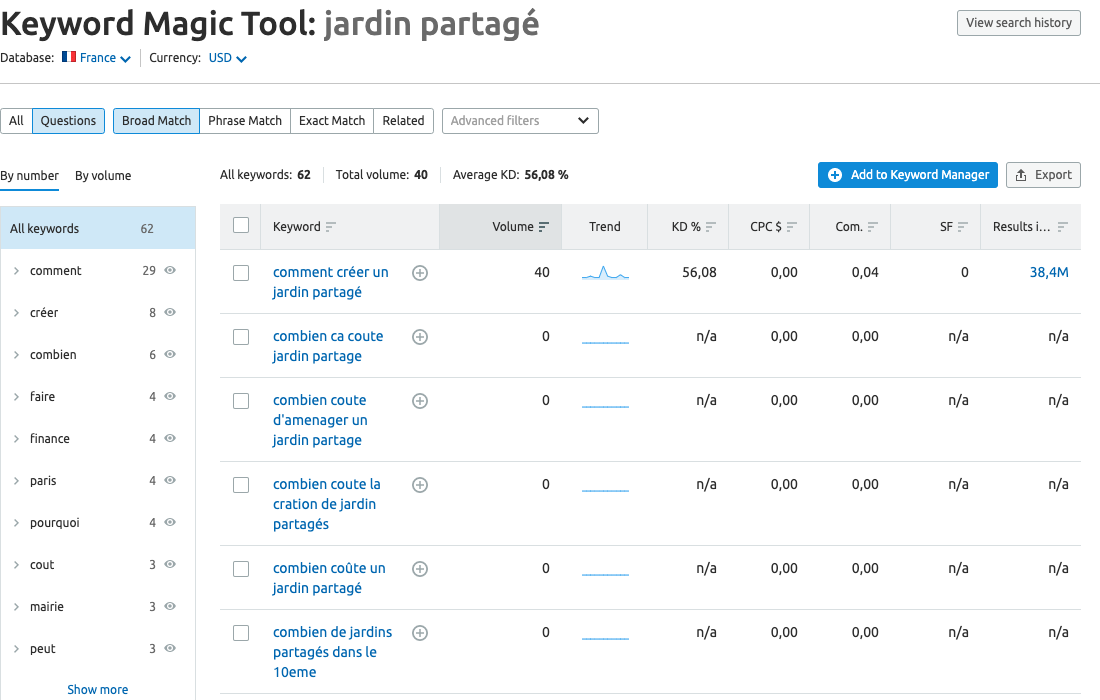Click the France flag icon
The height and width of the screenshot is (700, 1100).
[x=69, y=57]
